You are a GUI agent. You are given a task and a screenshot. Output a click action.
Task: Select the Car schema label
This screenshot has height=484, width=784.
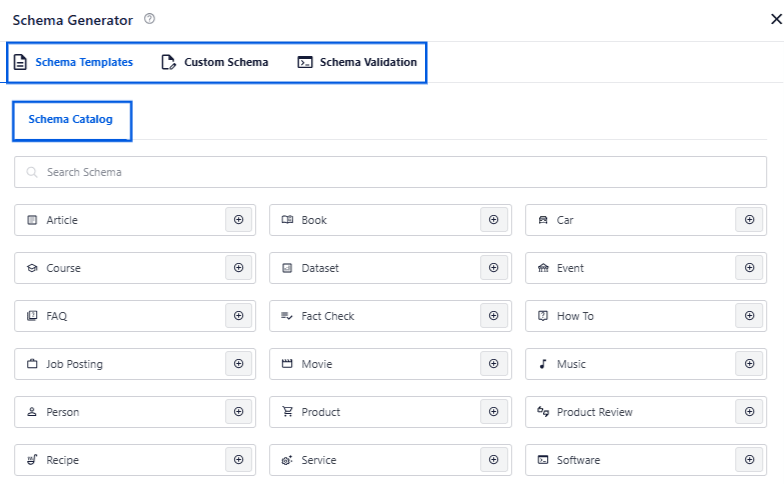565,220
